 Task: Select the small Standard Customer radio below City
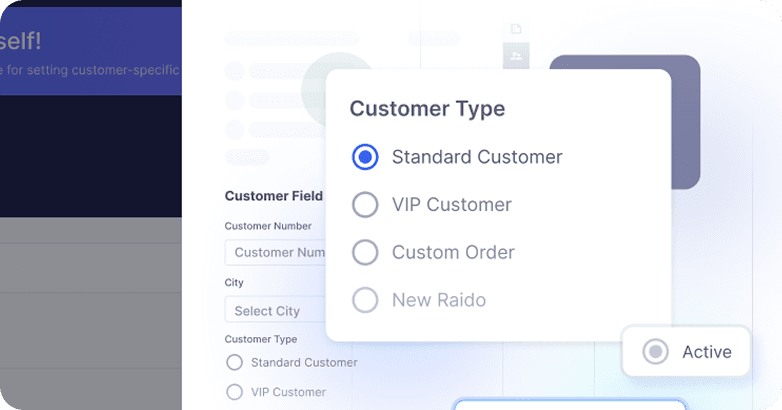235,362
